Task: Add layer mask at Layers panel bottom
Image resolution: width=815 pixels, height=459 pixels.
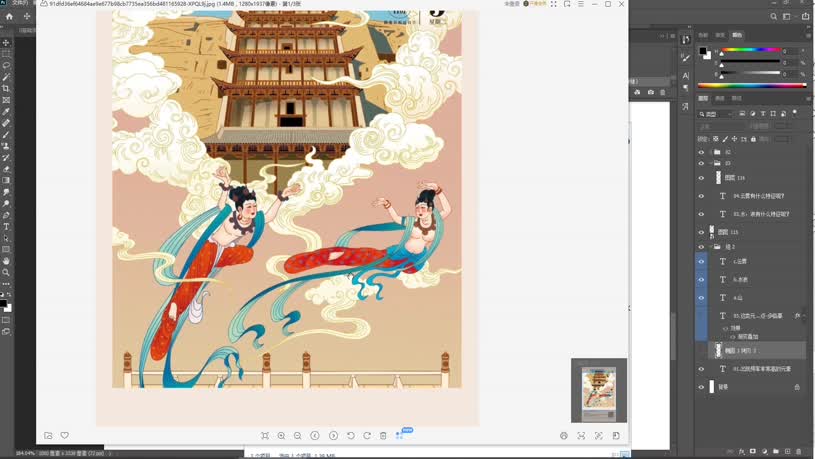Action: (x=753, y=452)
